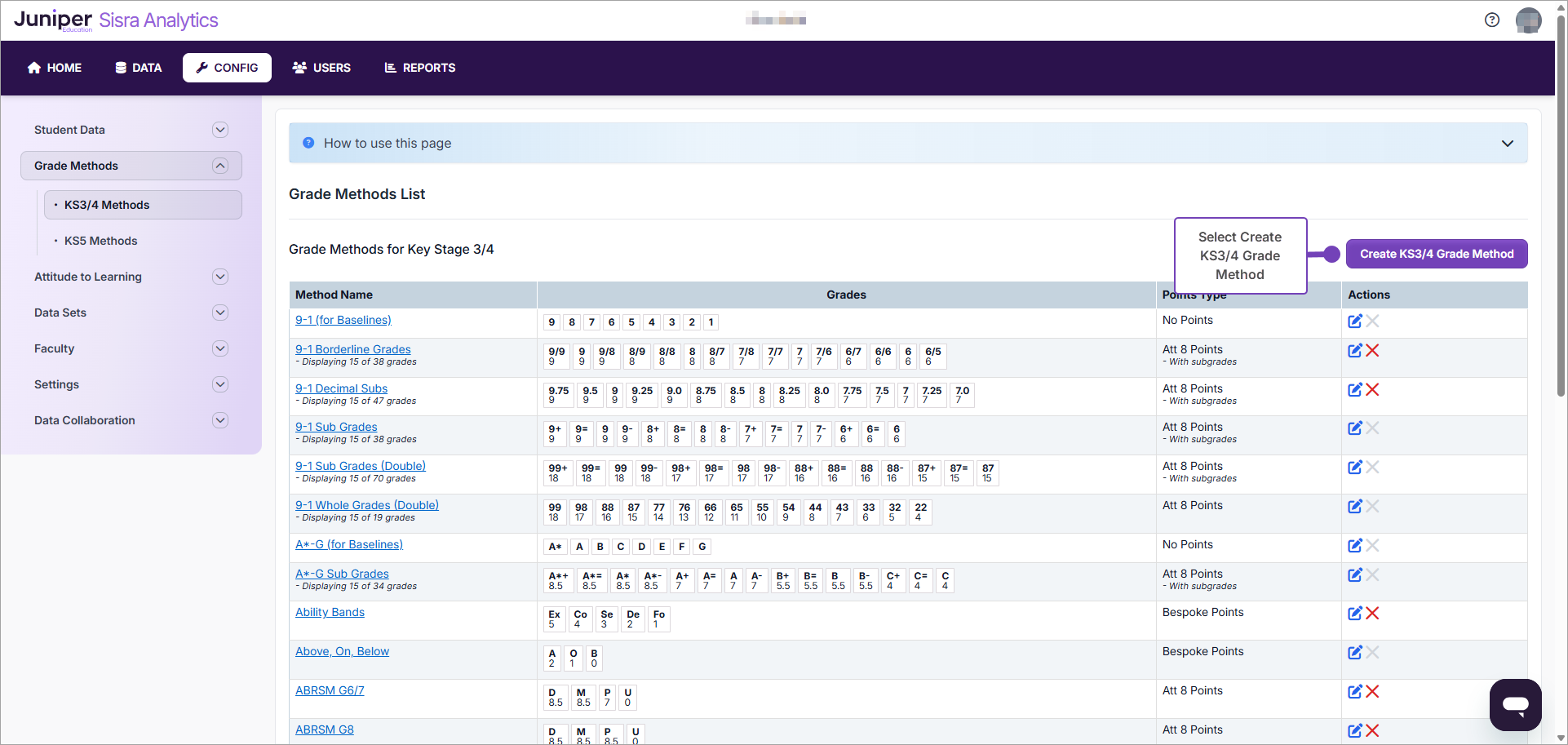1568x745 pixels.
Task: Expand the How to use this page panel
Action: (1507, 144)
